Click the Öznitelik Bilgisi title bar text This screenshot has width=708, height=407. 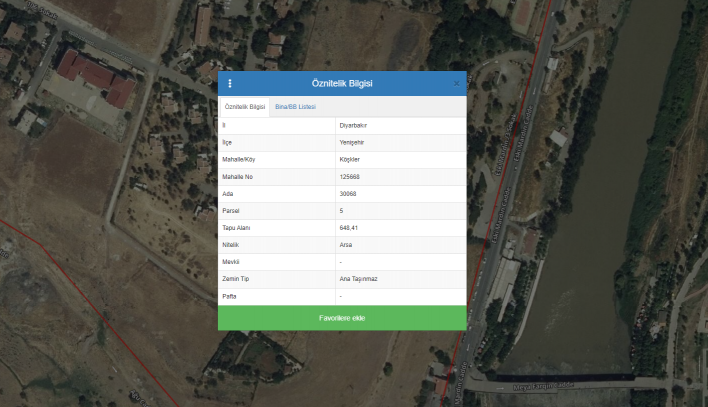click(342, 83)
